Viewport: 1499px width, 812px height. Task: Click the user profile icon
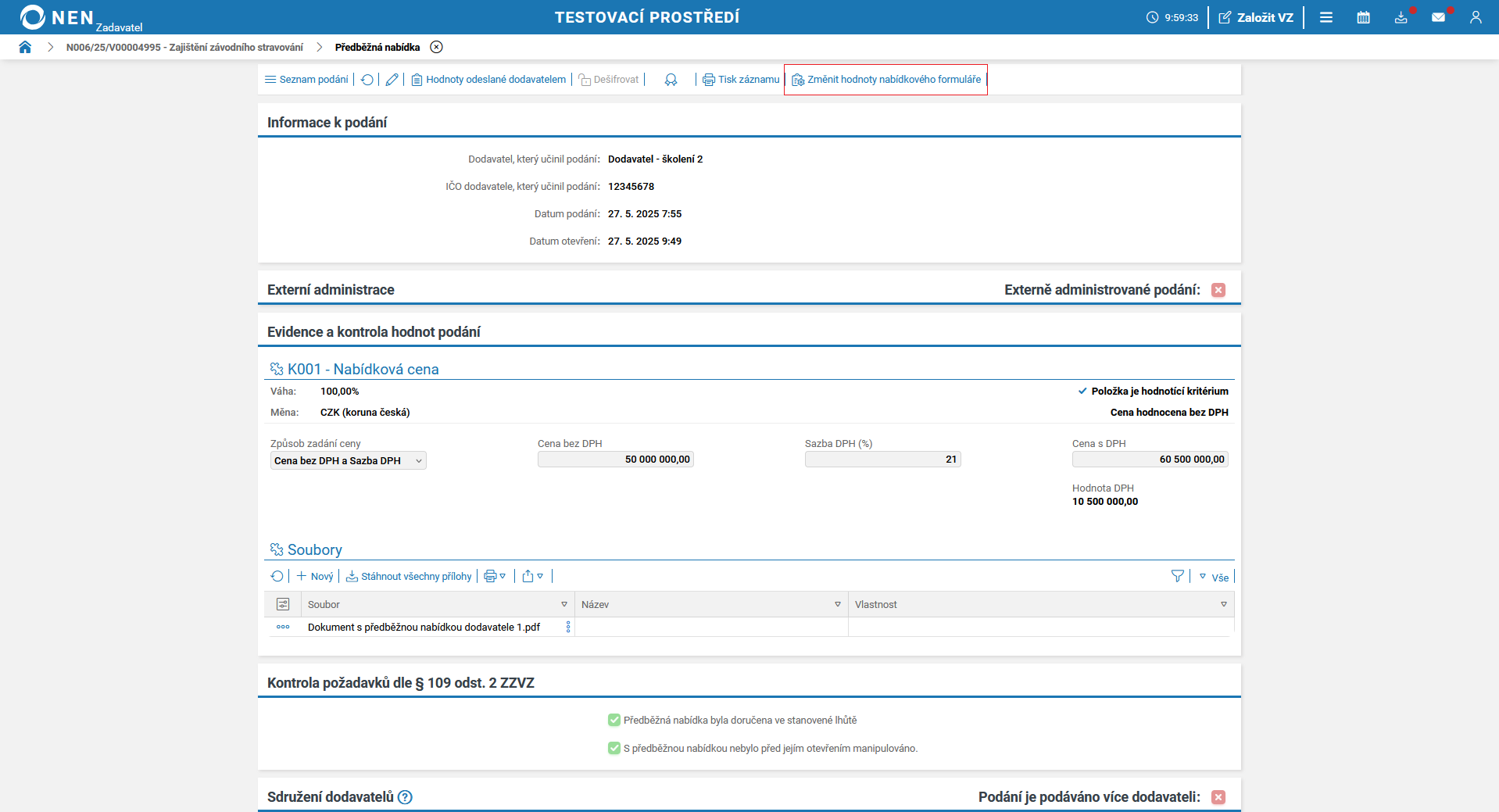[x=1475, y=17]
